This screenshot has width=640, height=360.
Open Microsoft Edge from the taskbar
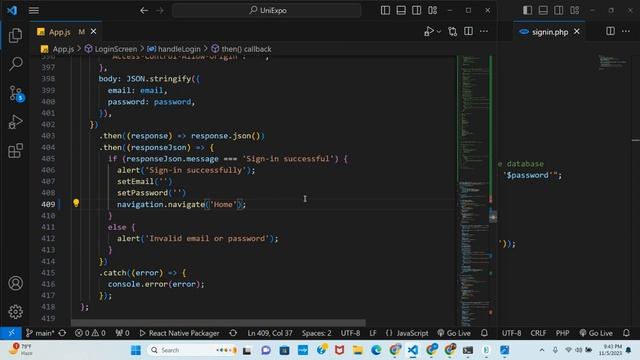point(376,350)
